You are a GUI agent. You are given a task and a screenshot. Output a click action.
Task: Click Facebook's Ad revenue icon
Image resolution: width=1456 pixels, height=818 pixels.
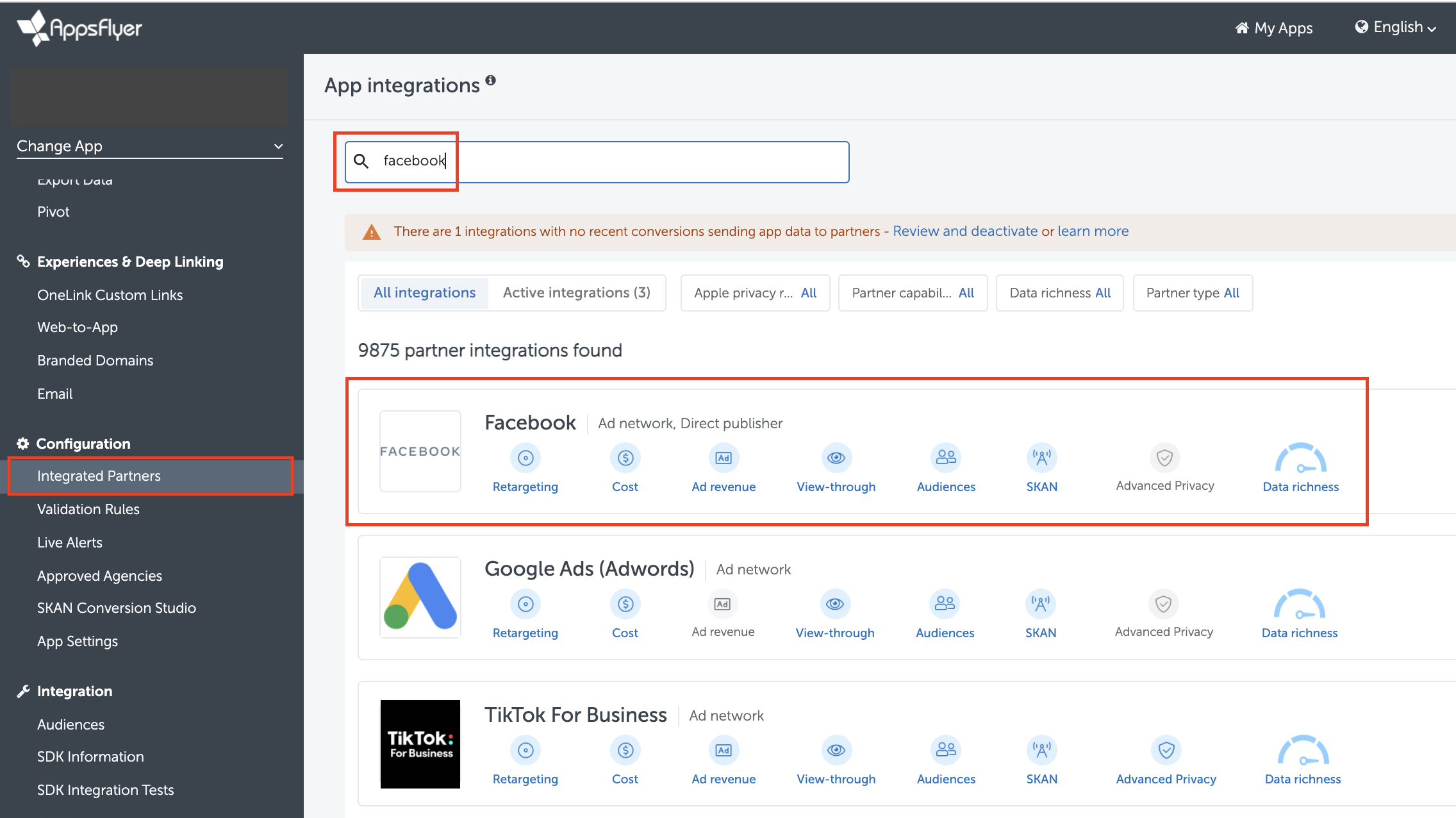pyautogui.click(x=724, y=458)
